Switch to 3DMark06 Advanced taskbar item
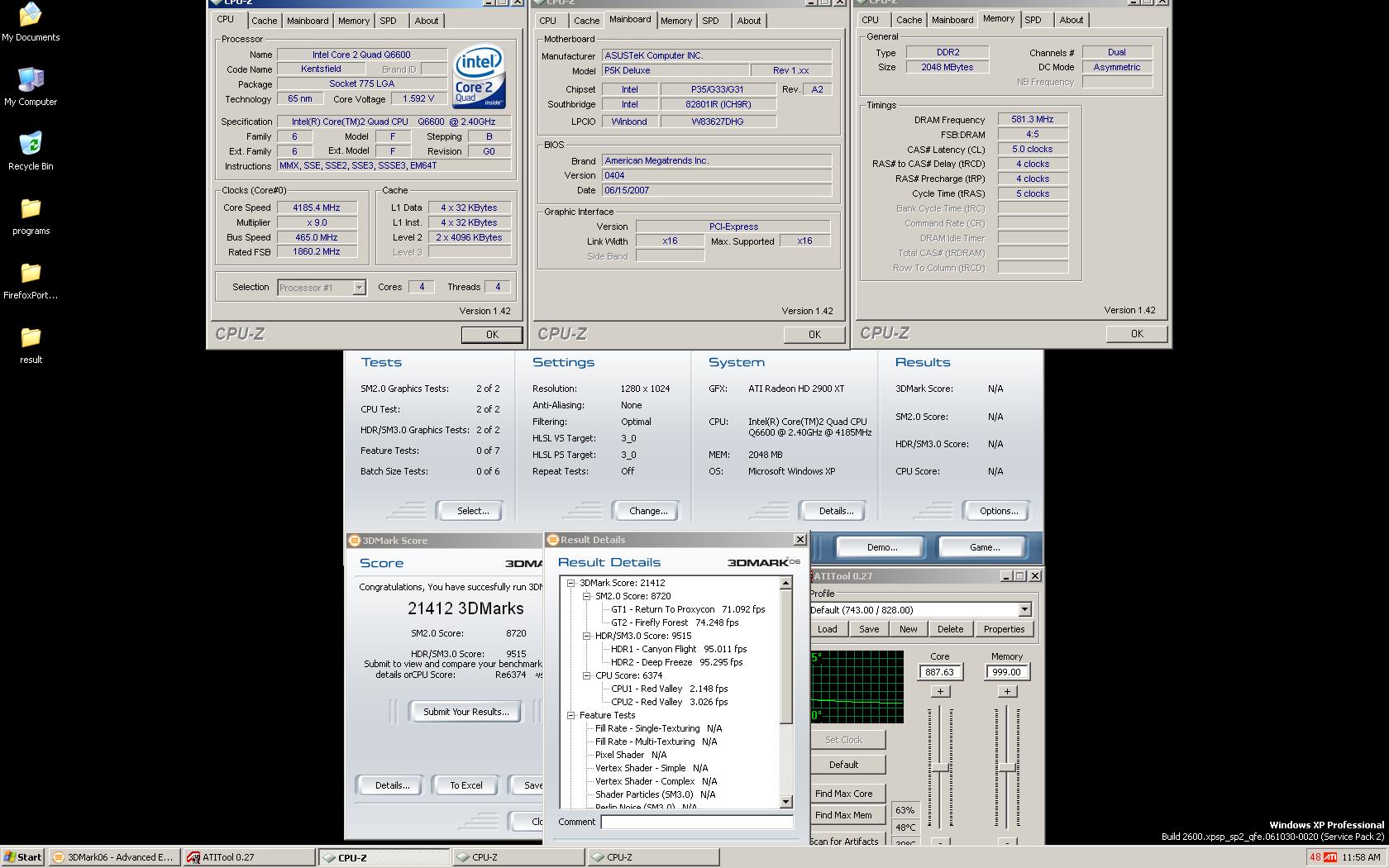 click(x=113, y=857)
